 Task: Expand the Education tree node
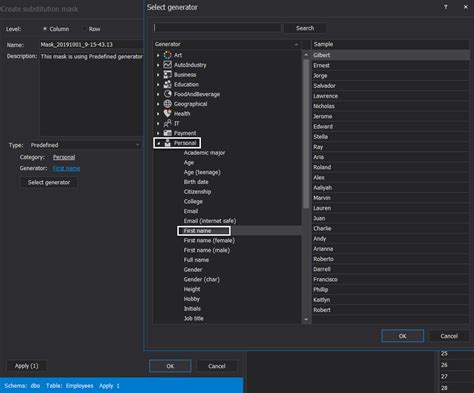click(158, 85)
